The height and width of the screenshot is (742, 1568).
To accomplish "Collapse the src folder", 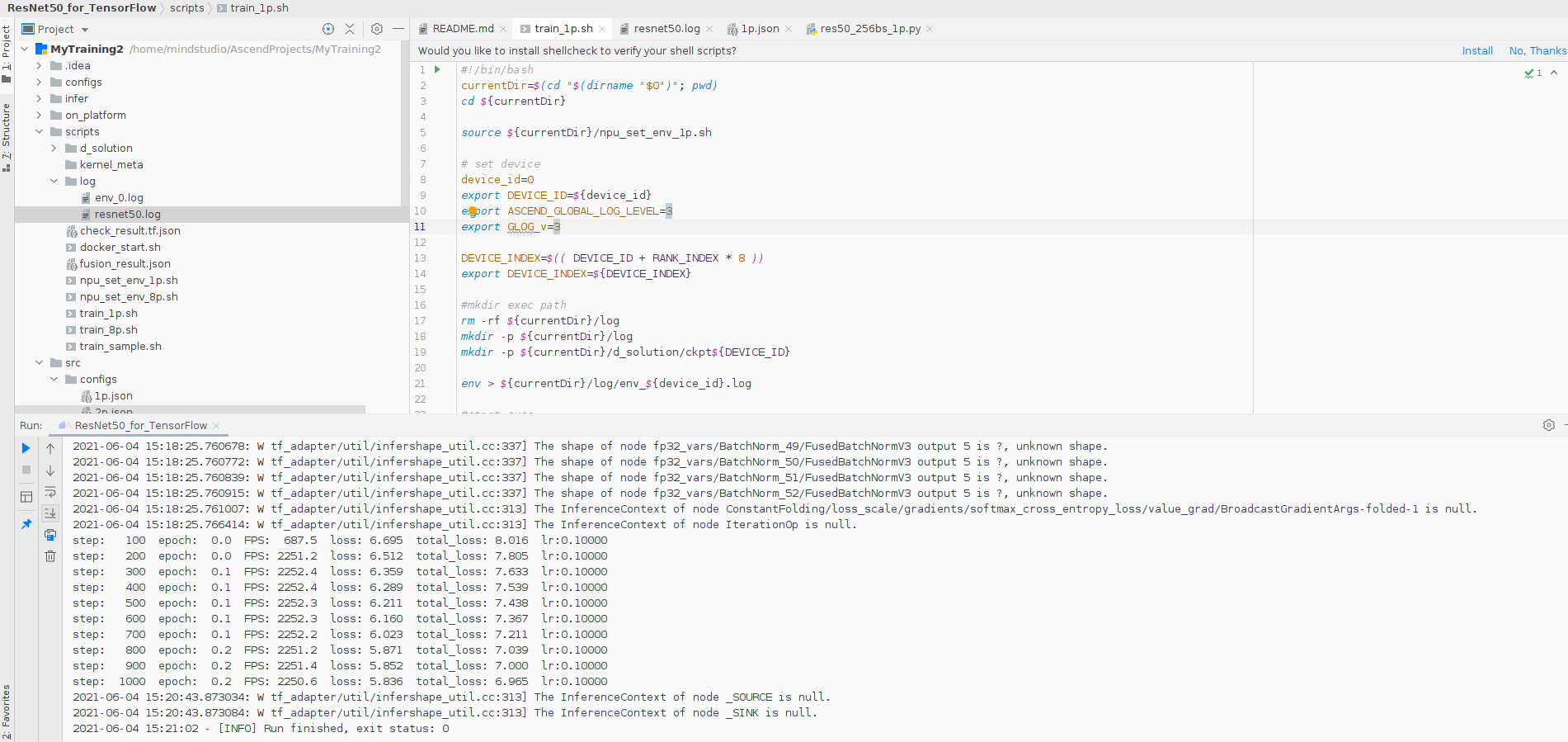I will (39, 362).
